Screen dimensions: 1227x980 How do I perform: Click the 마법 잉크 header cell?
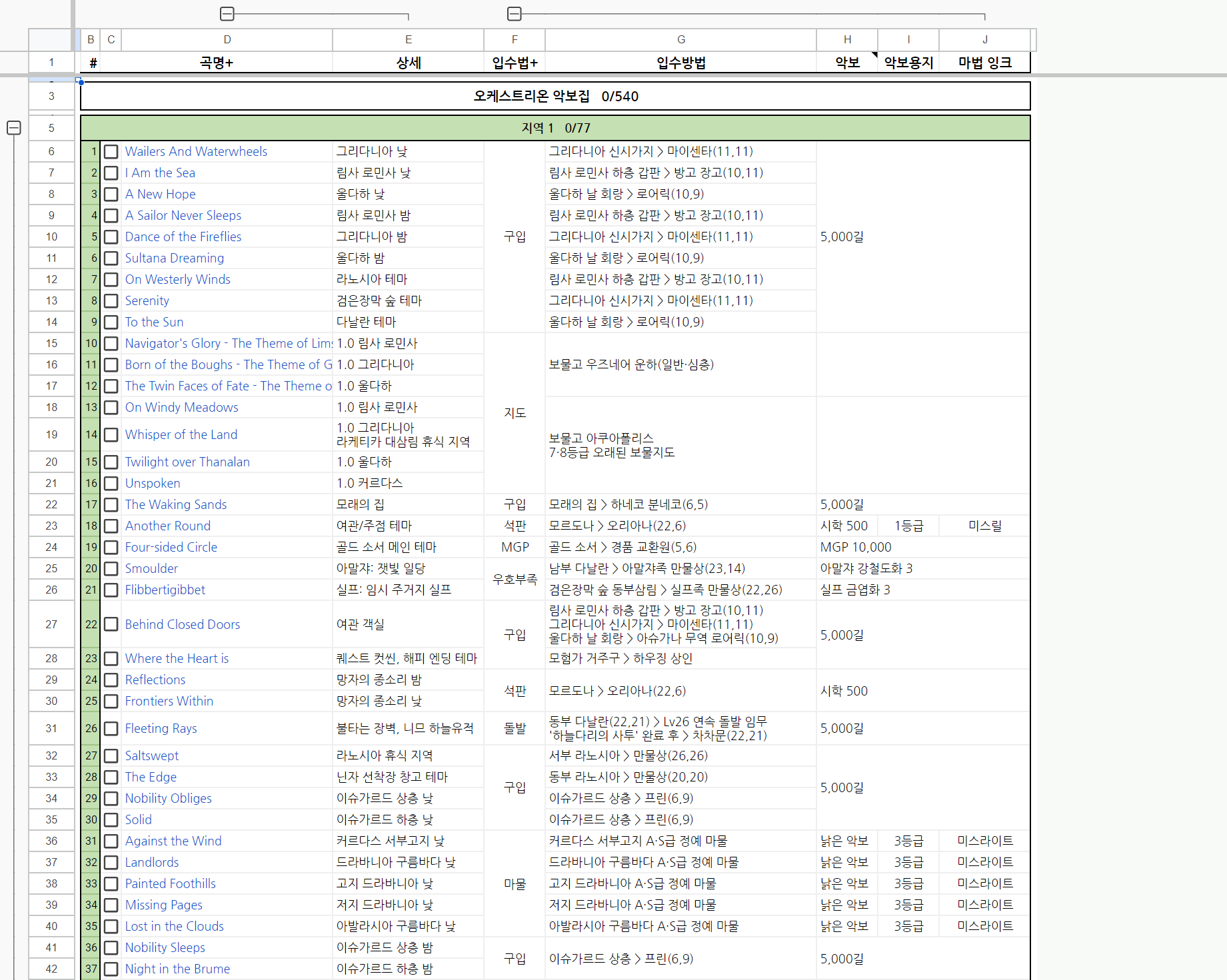coord(985,63)
